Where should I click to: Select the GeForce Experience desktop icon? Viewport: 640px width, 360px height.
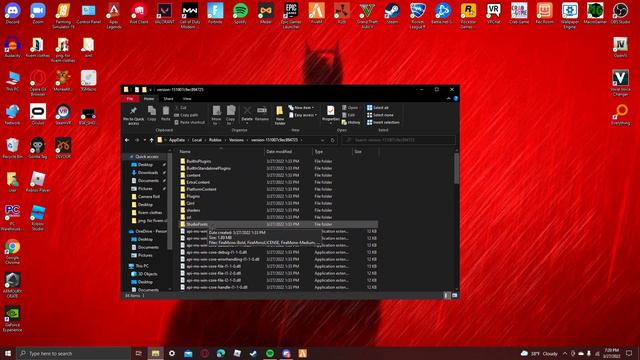(x=12, y=319)
